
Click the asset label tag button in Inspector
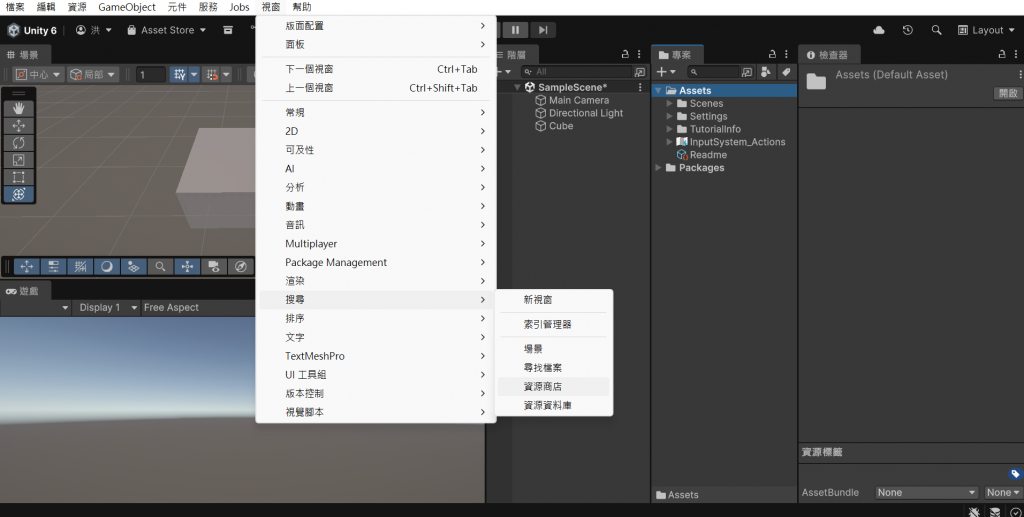[x=1014, y=474]
